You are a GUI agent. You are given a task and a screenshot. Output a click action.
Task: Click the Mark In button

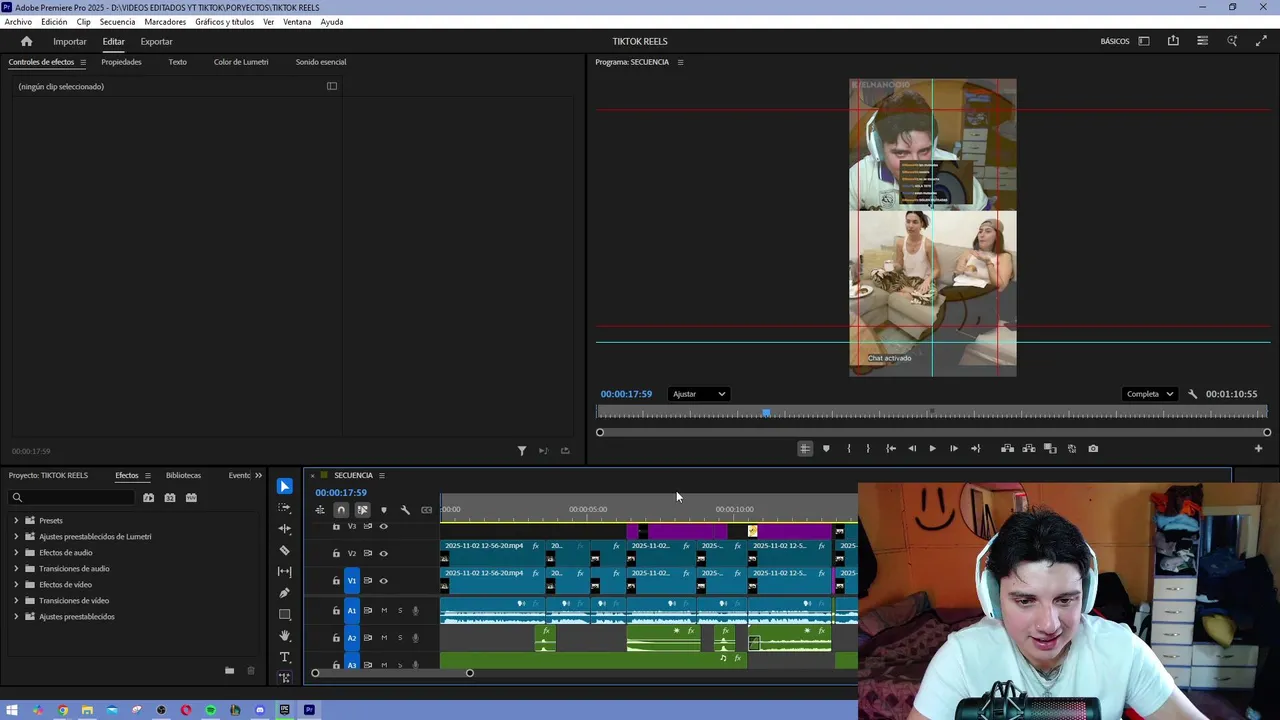point(849,449)
